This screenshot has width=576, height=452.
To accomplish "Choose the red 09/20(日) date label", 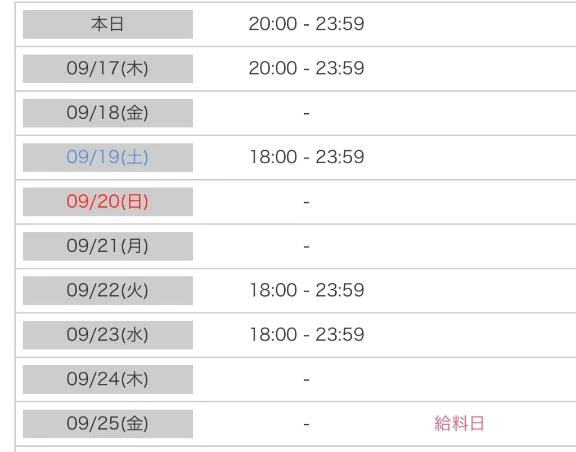I will pos(108,202).
